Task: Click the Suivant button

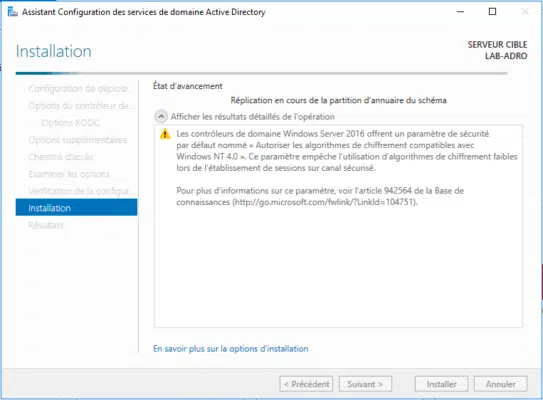Action: [x=365, y=384]
